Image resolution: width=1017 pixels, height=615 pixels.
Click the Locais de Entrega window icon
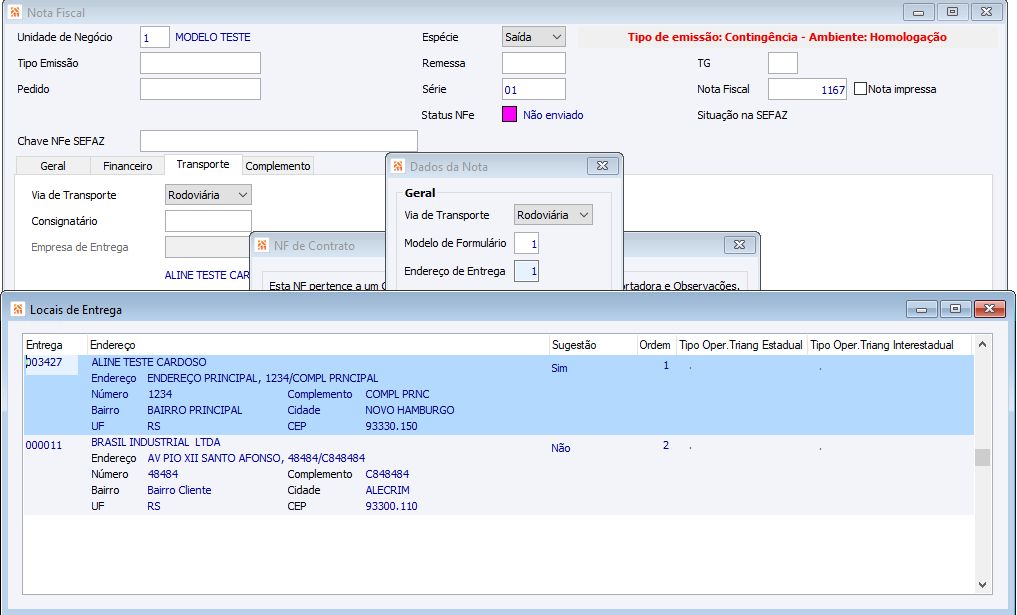point(18,309)
